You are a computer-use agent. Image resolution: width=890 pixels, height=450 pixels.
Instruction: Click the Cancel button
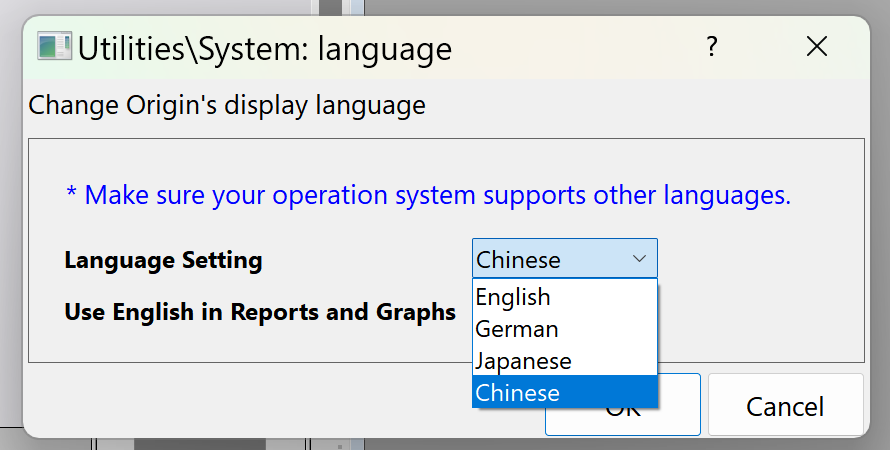click(x=785, y=406)
